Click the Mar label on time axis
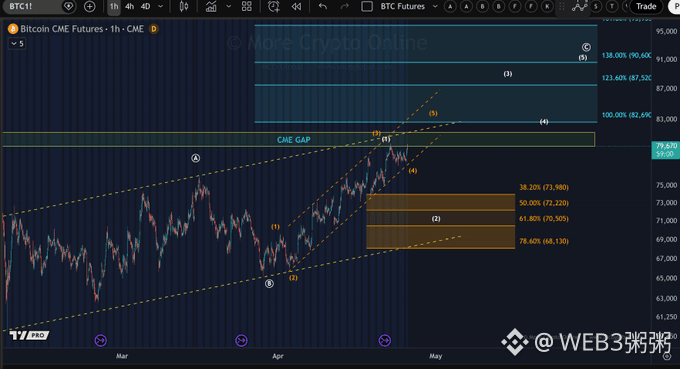Viewport: 680px width, 369px height. 122,356
